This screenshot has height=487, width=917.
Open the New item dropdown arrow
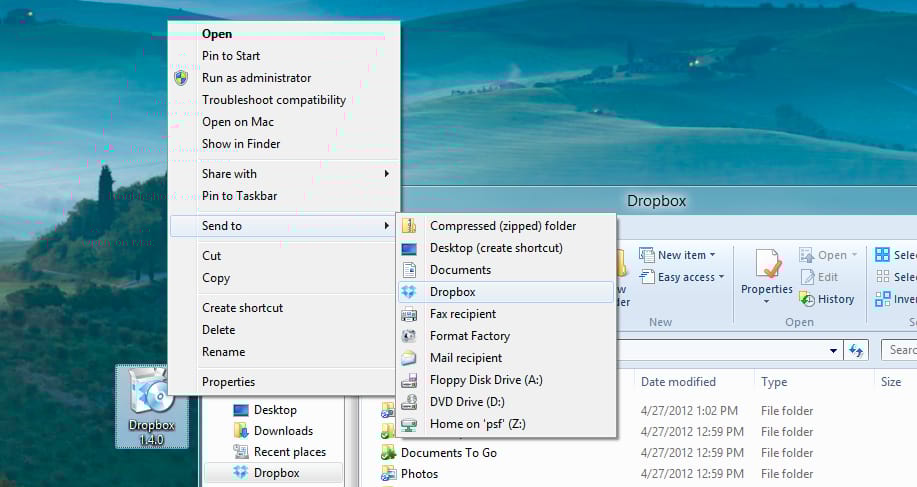pos(712,255)
